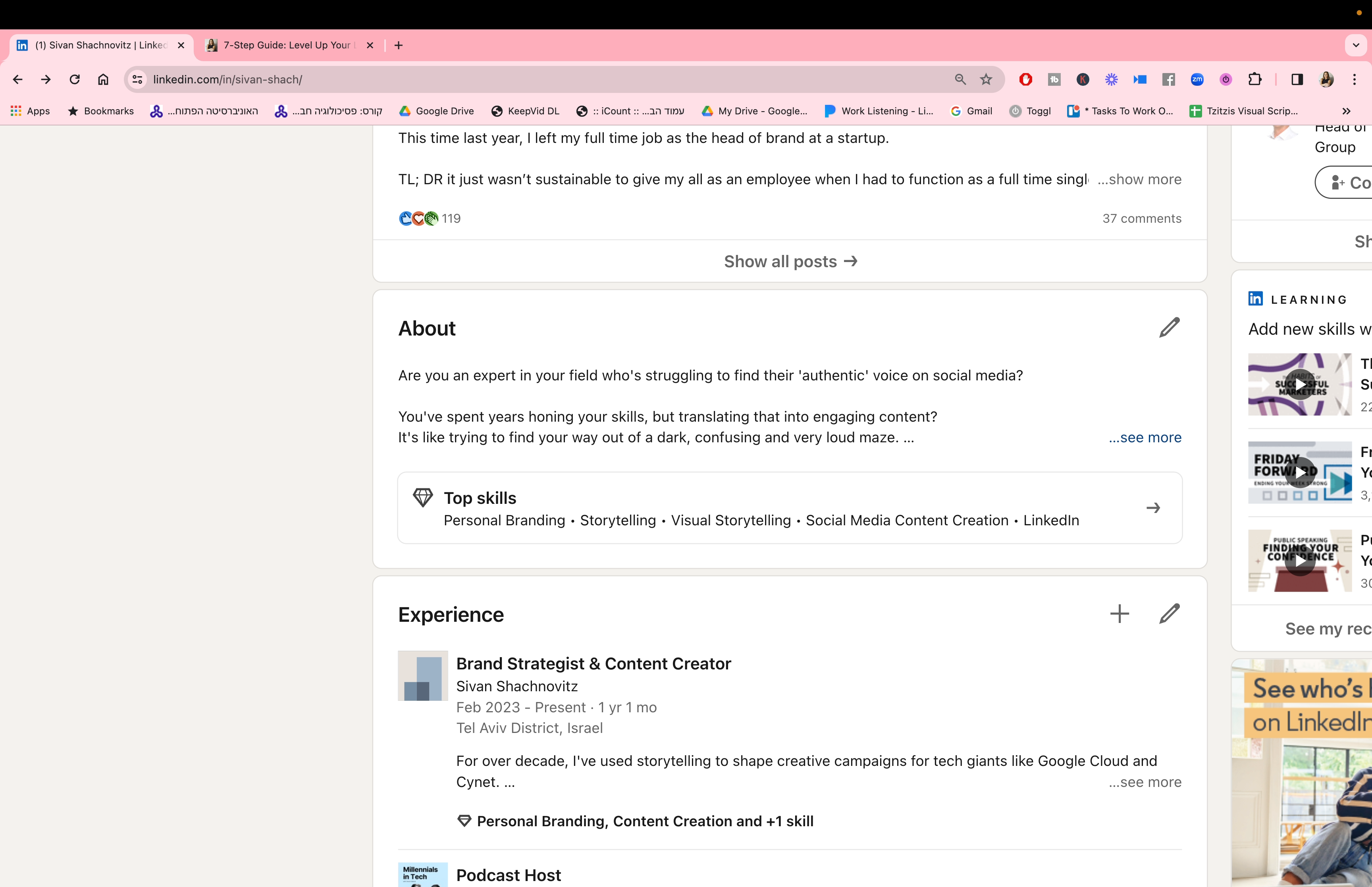Play the Friday Forward course thumbnail
Viewport: 1372px width, 887px height.
[x=1299, y=472]
